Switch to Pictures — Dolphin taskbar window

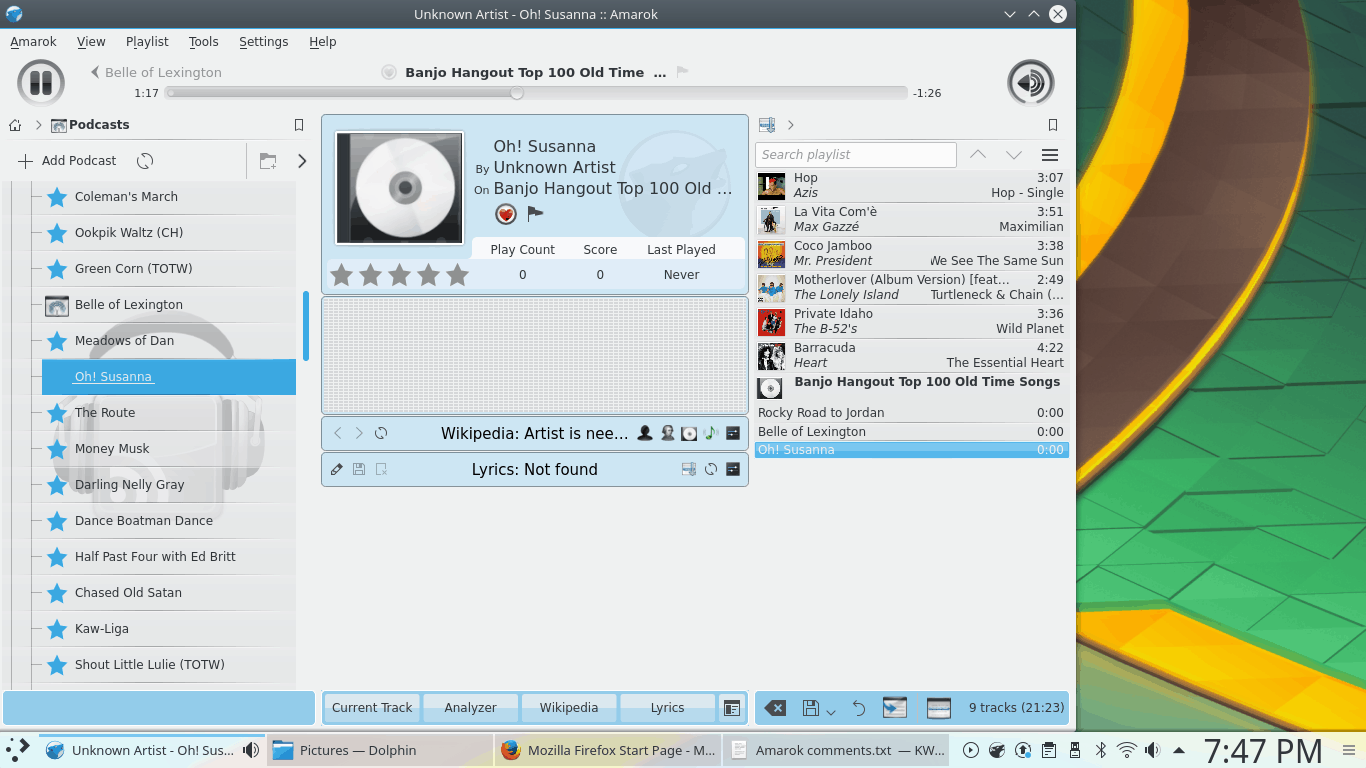(x=380, y=750)
